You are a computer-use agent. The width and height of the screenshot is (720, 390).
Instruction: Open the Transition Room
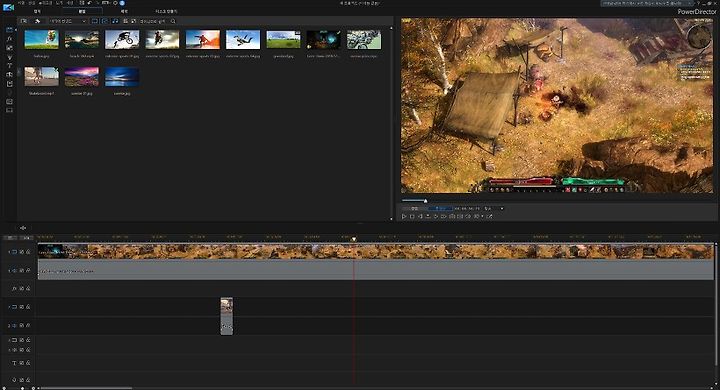[x=9, y=74]
